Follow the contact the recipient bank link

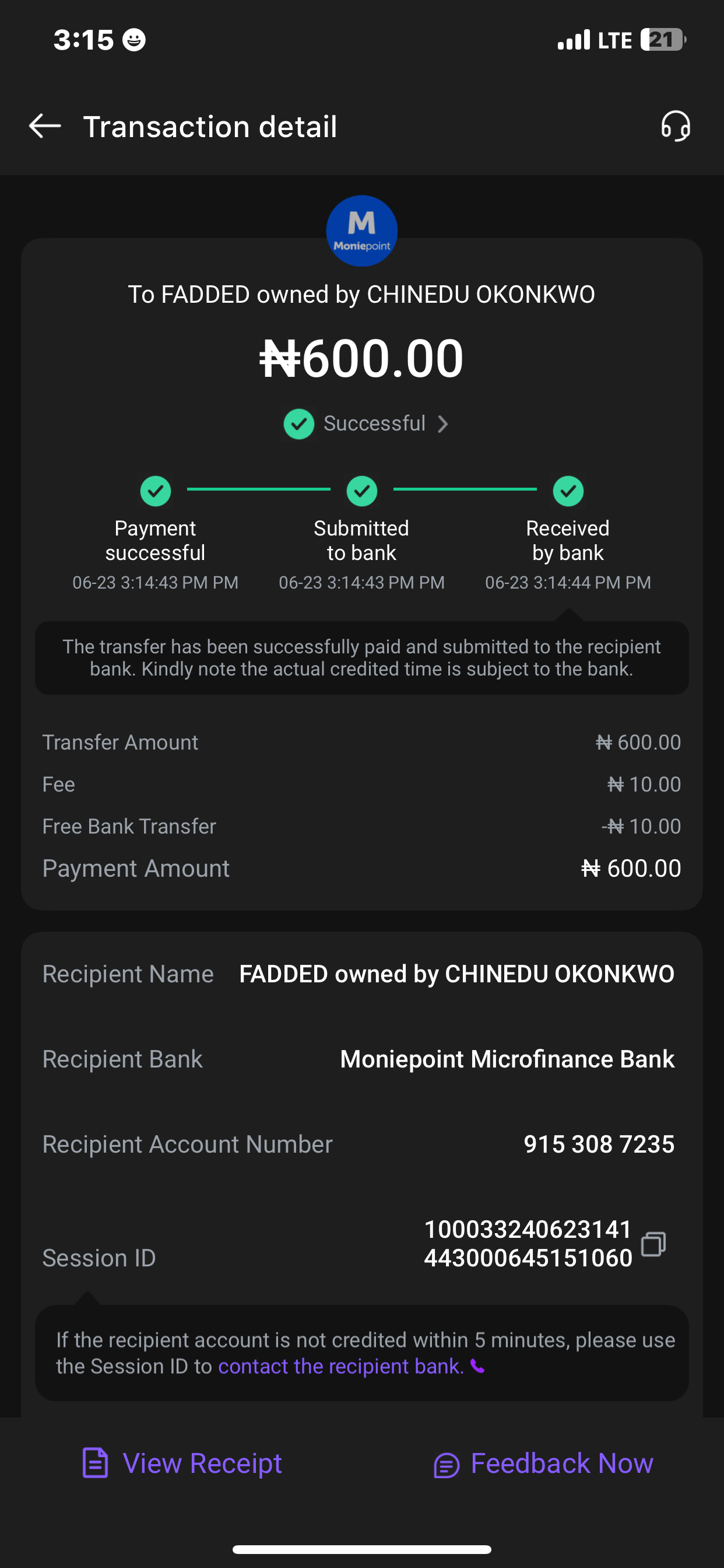(x=340, y=1367)
